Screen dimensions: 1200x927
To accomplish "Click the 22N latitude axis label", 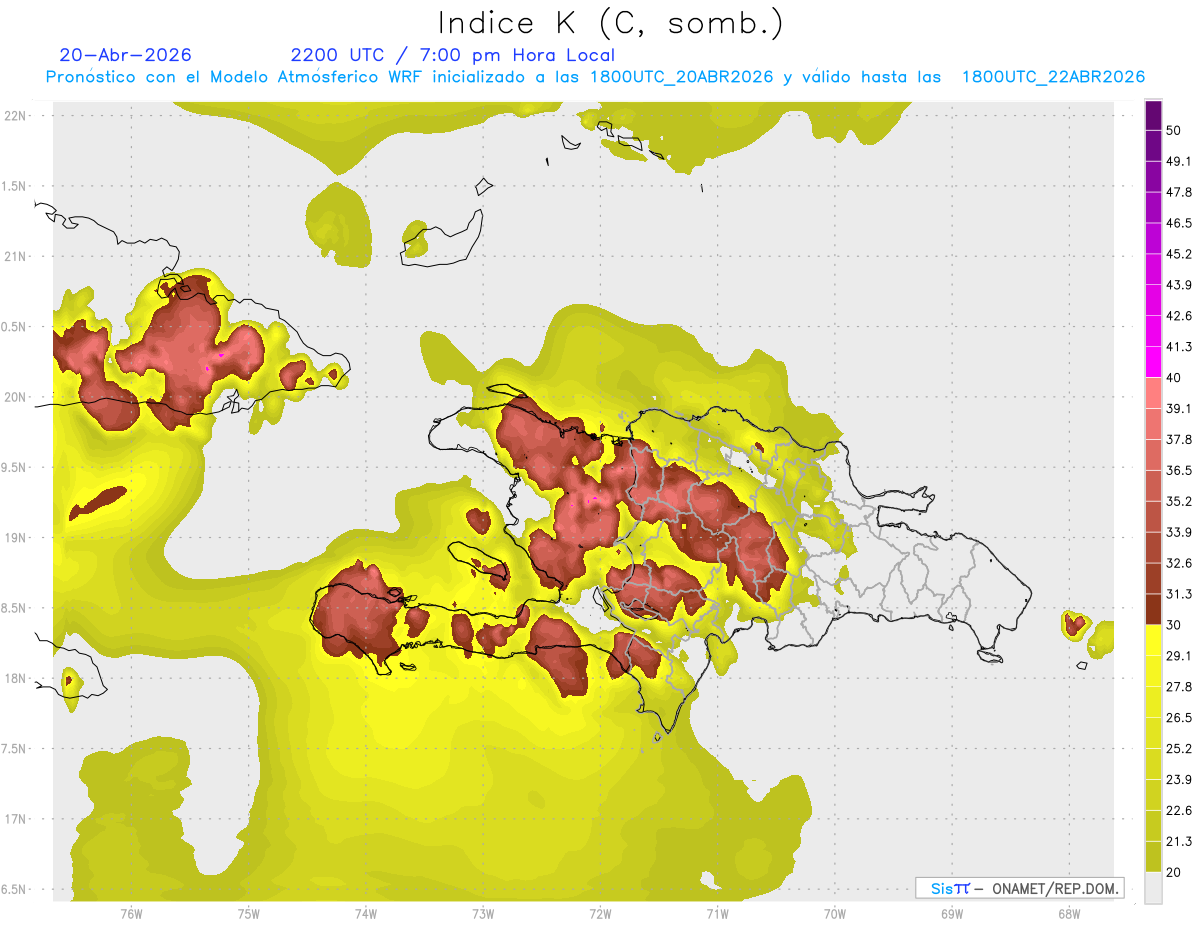I will coord(16,115).
